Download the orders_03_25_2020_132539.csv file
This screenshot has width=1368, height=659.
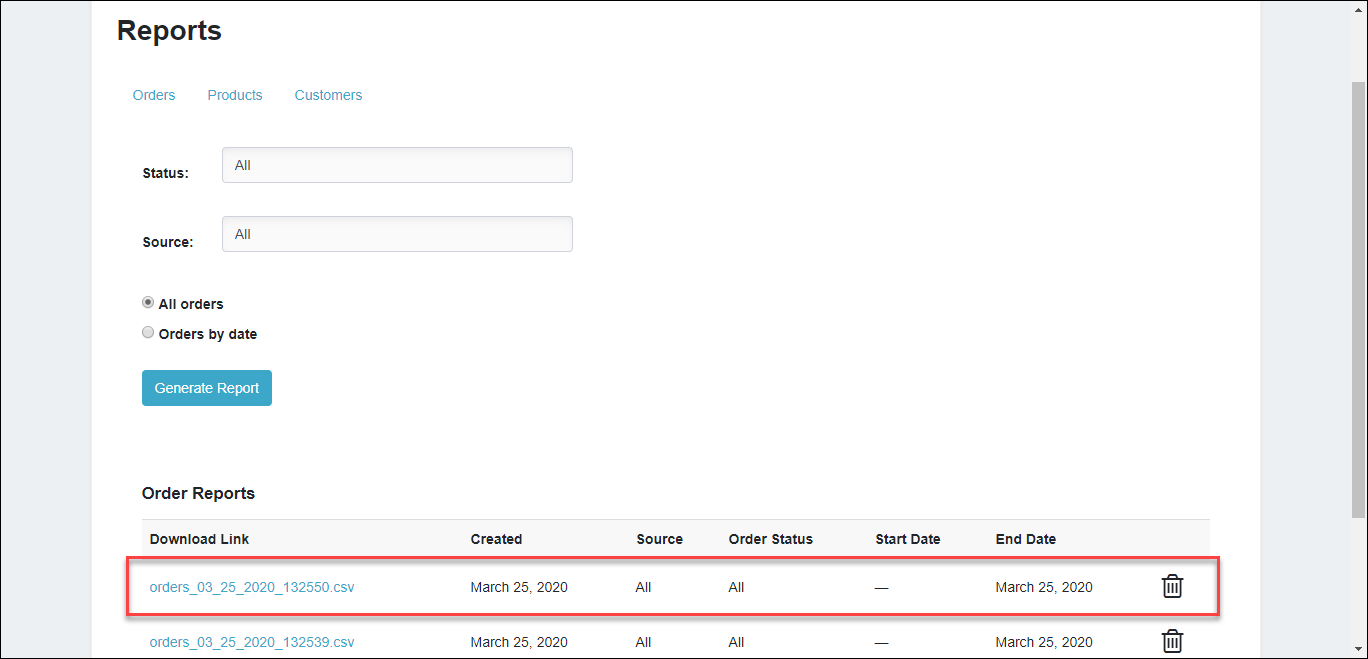pos(251,642)
